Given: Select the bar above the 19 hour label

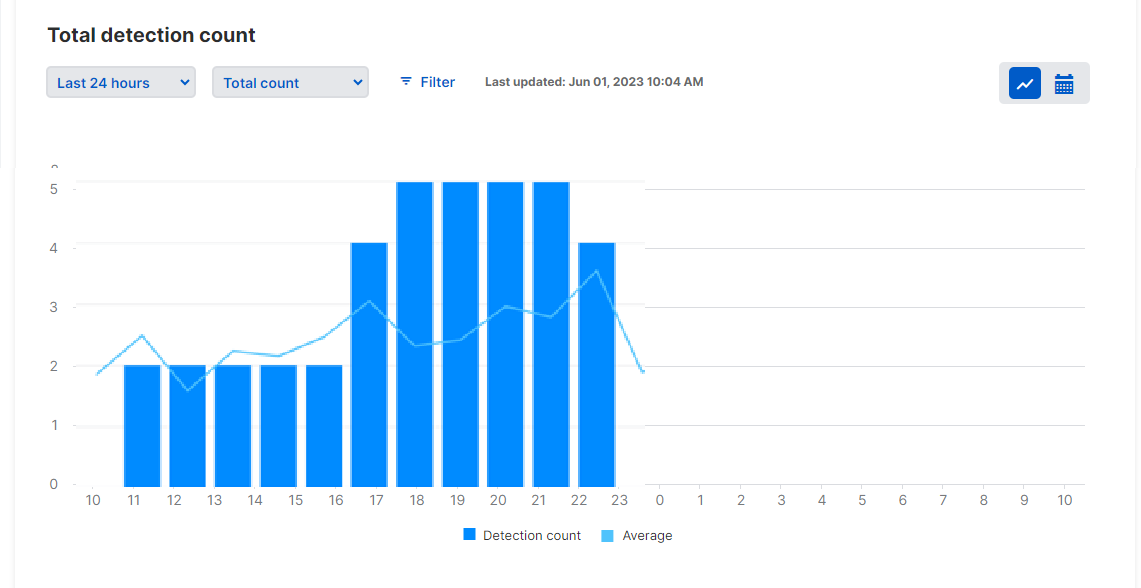Looking at the screenshot, I should click(461, 335).
